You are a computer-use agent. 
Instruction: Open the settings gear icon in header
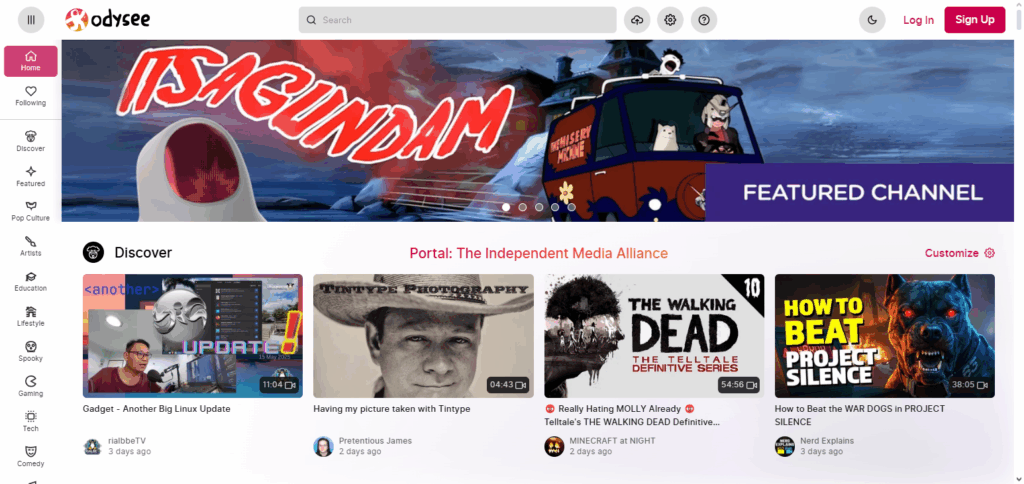670,20
